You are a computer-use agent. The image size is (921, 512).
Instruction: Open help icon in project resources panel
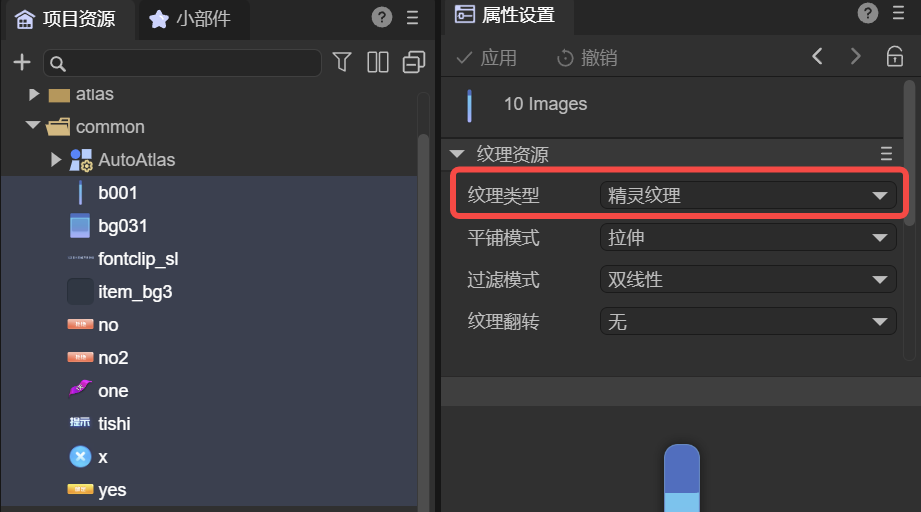(x=381, y=17)
